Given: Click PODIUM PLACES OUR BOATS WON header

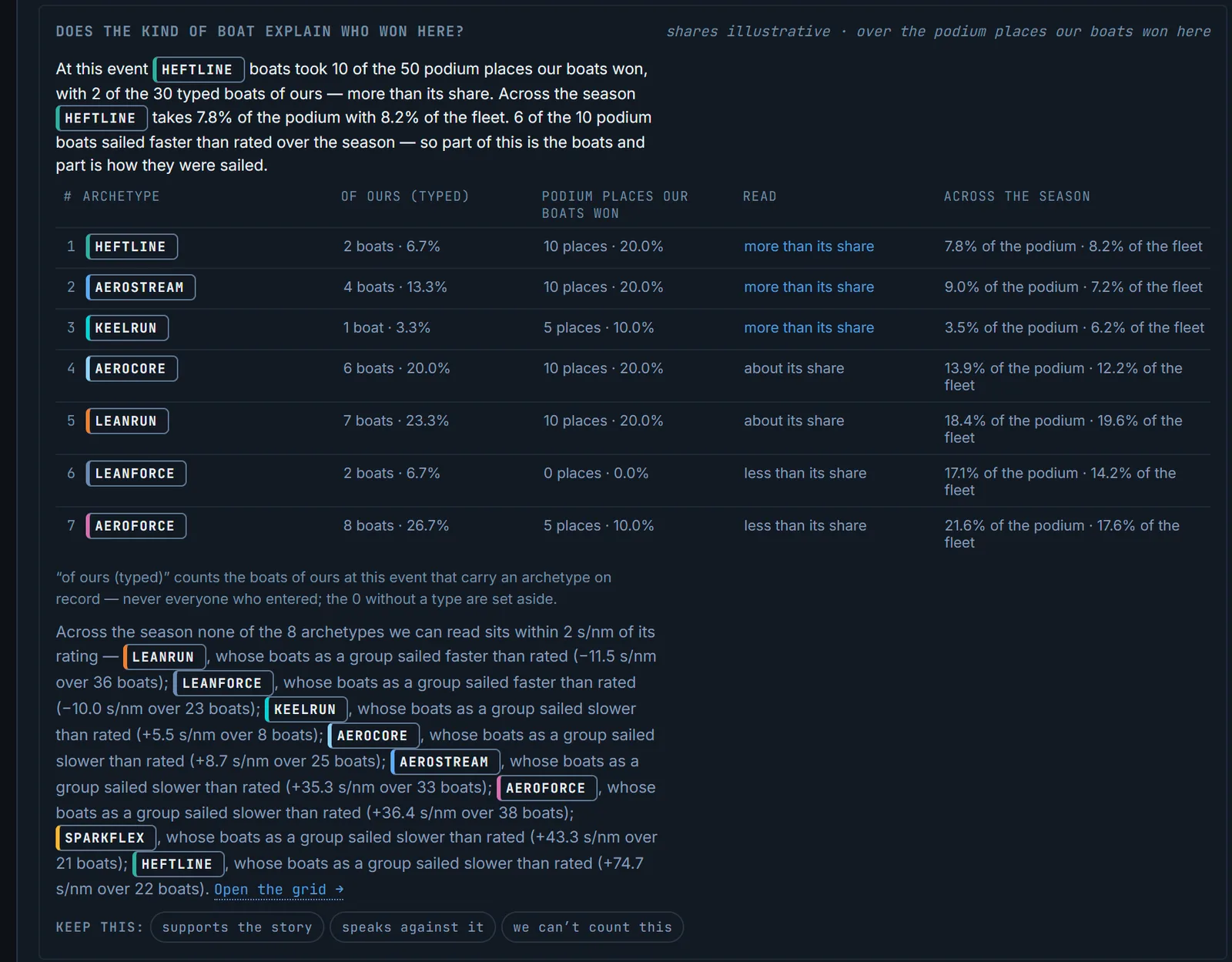Looking at the screenshot, I should click(x=615, y=205).
